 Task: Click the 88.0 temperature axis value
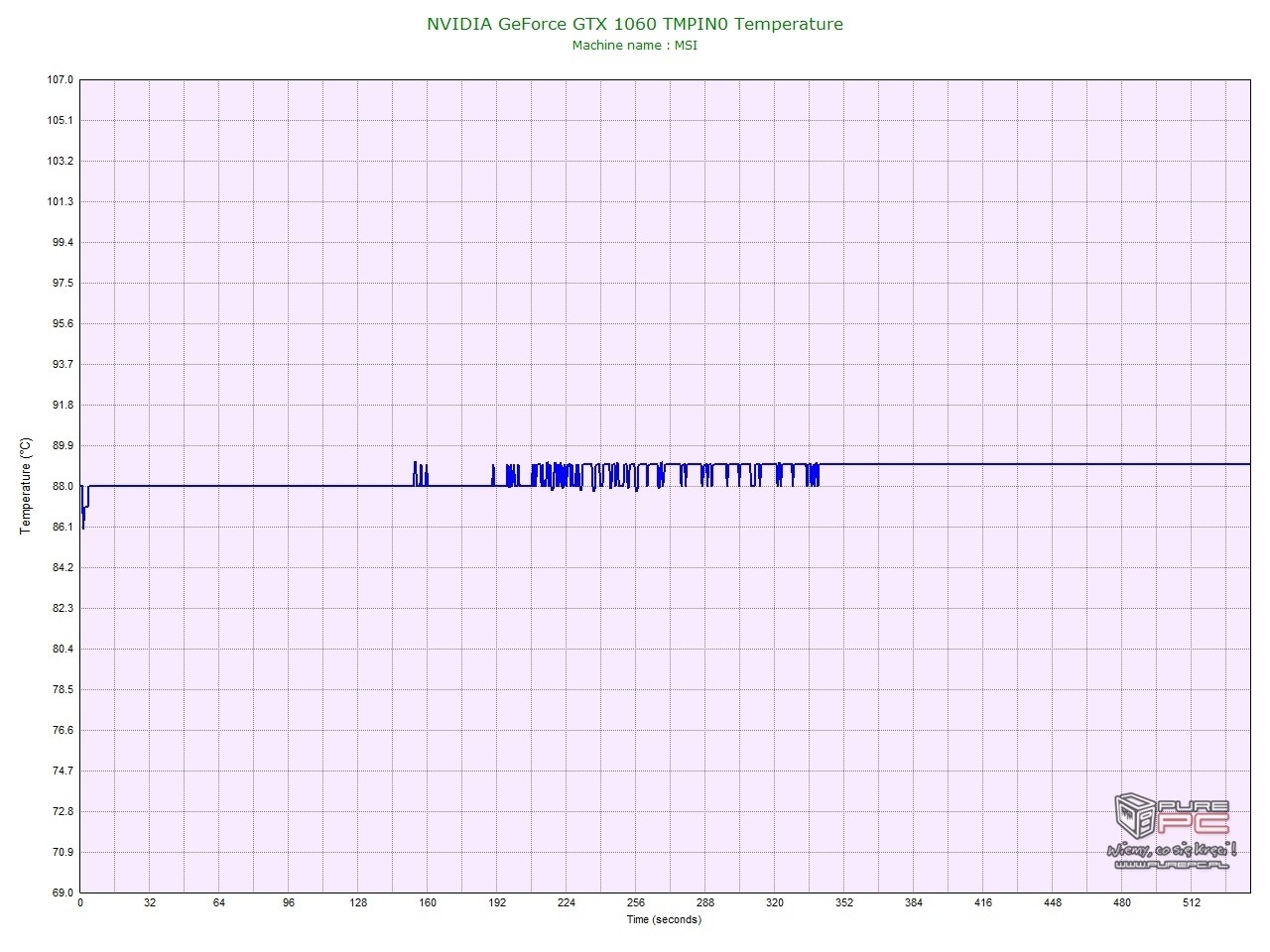(x=63, y=486)
